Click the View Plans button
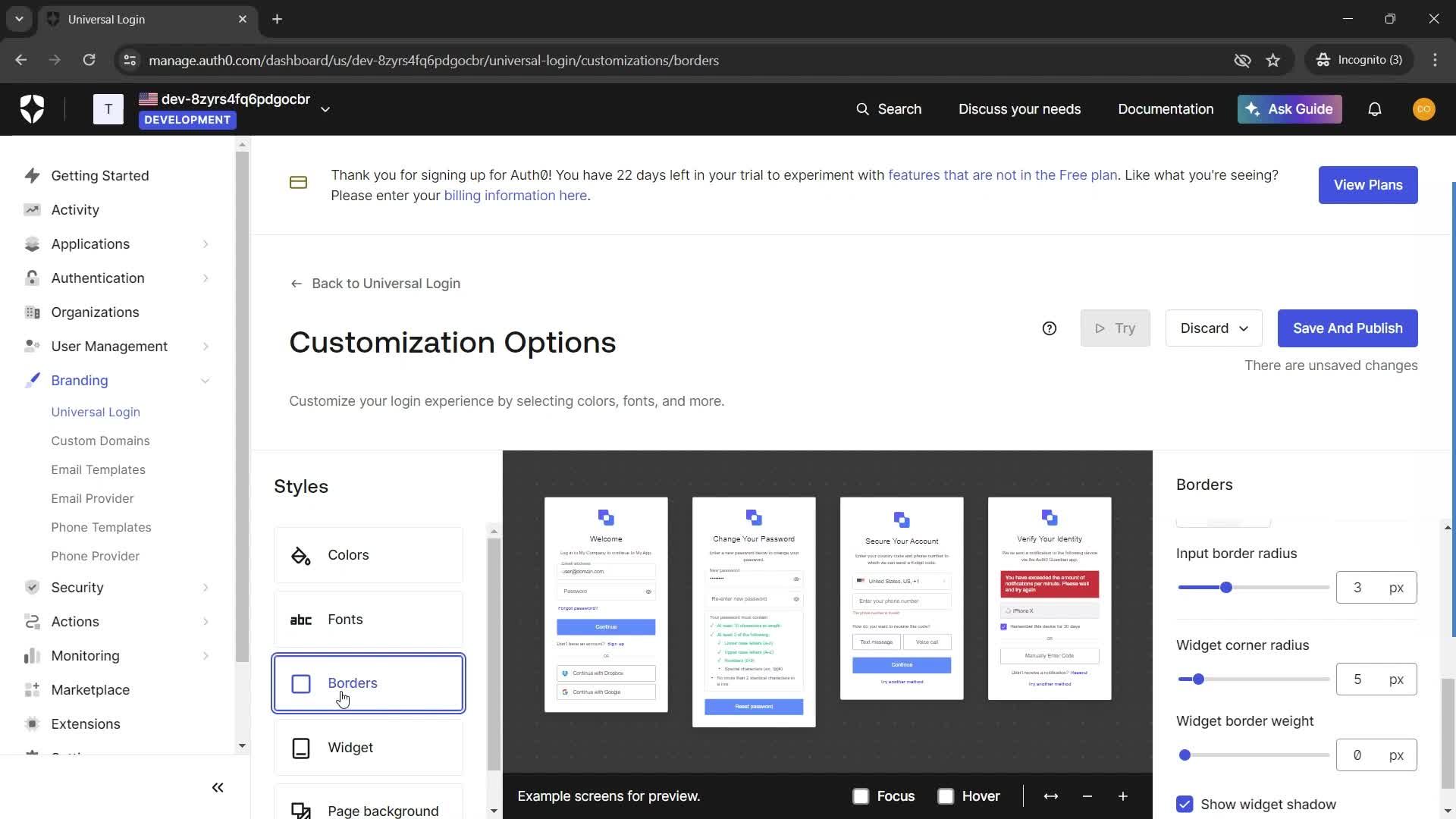 point(1368,185)
